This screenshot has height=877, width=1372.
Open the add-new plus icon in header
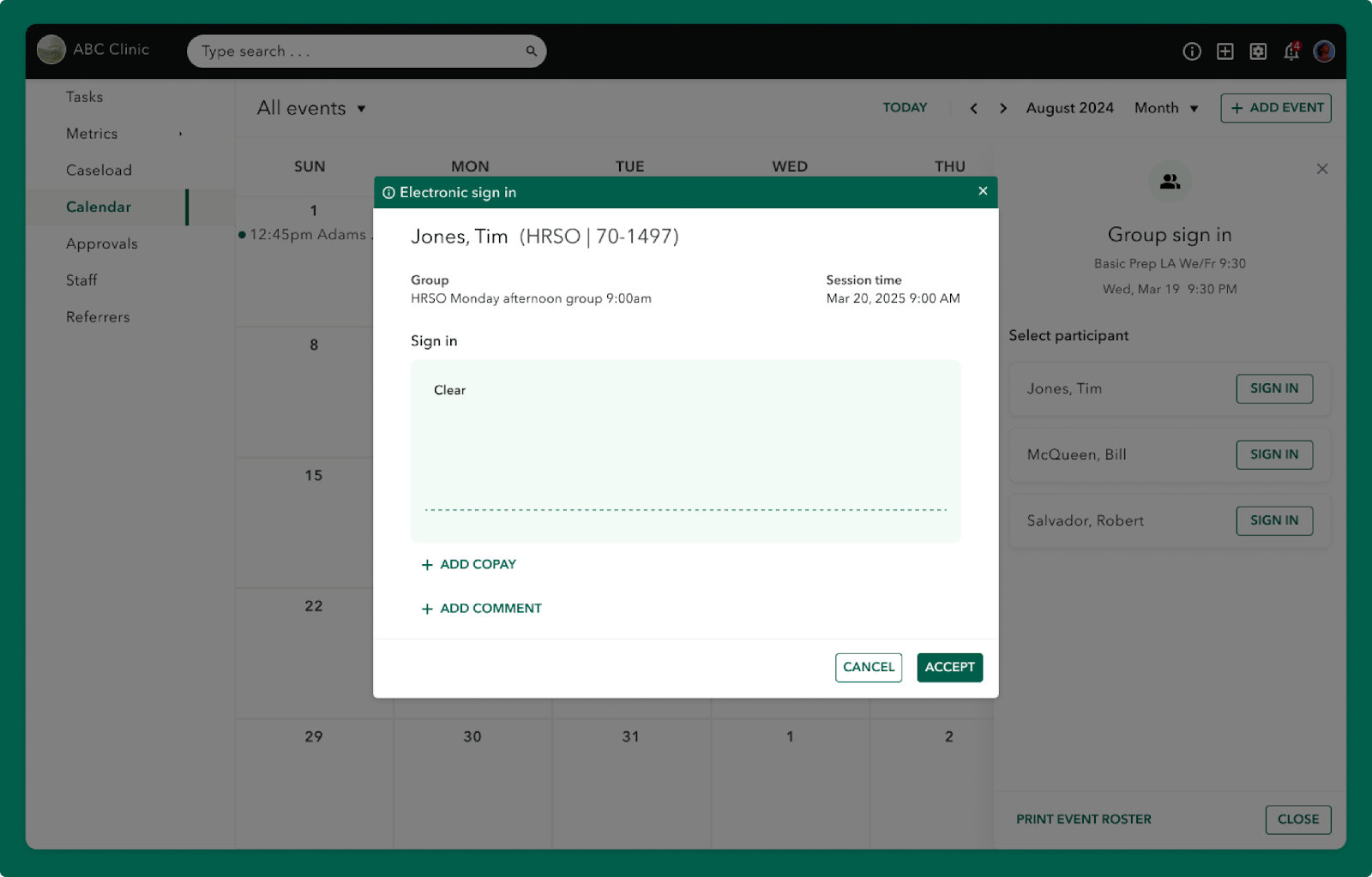click(x=1225, y=51)
